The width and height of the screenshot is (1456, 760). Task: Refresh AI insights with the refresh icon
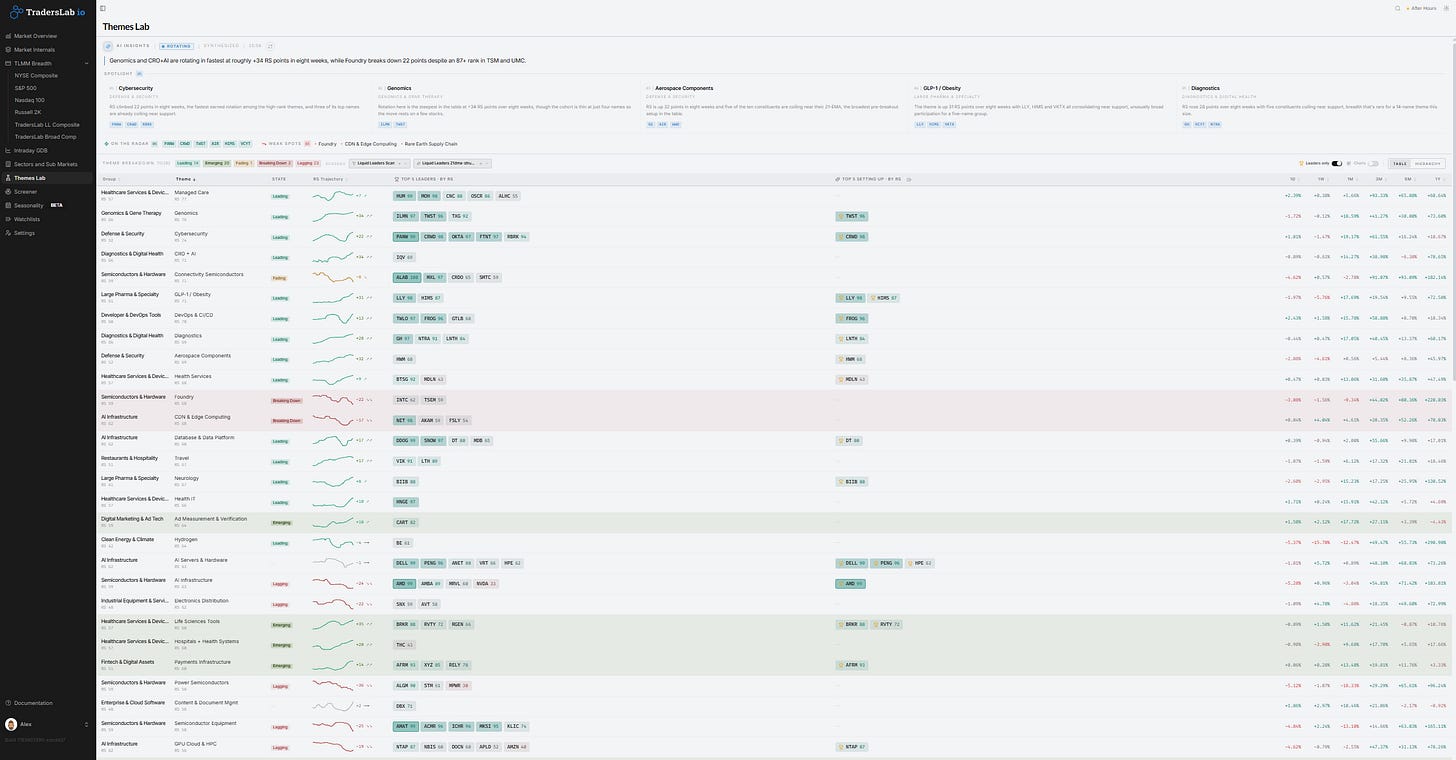pyautogui.click(x=269, y=46)
